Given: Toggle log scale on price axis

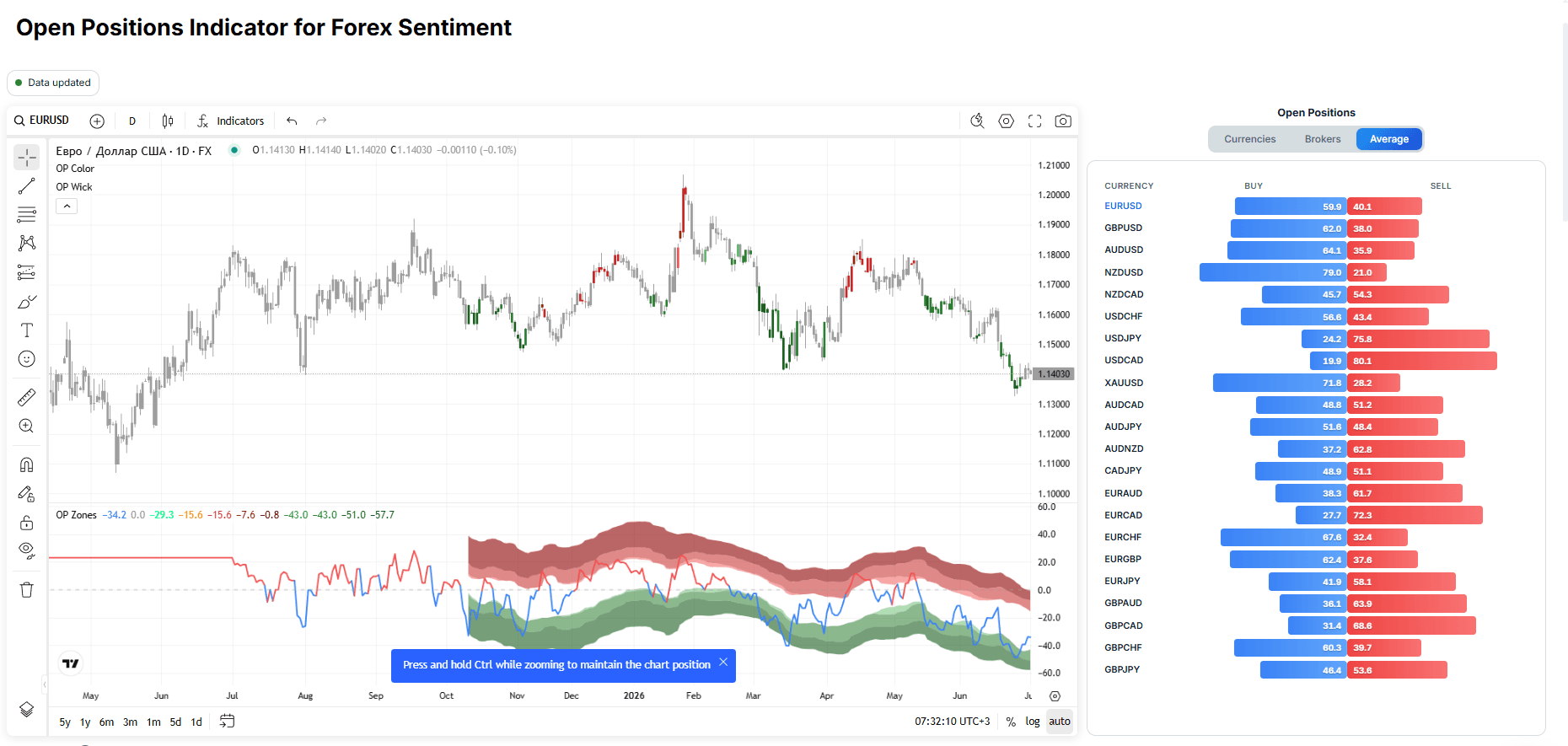Looking at the screenshot, I should [1033, 722].
